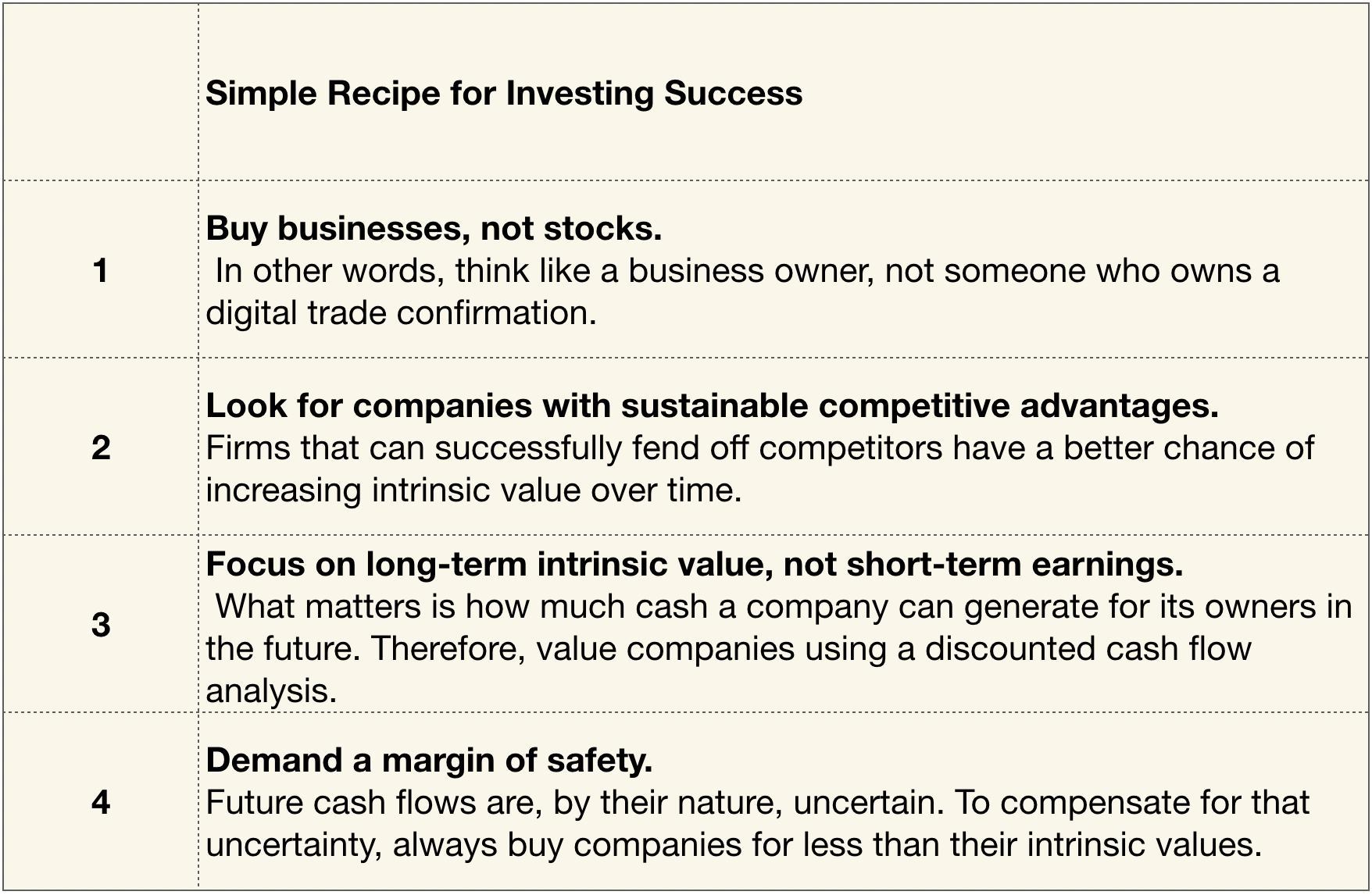Click the text "increasing intrinsic value over time."
Screen dimensions: 1372x895
point(473,490)
